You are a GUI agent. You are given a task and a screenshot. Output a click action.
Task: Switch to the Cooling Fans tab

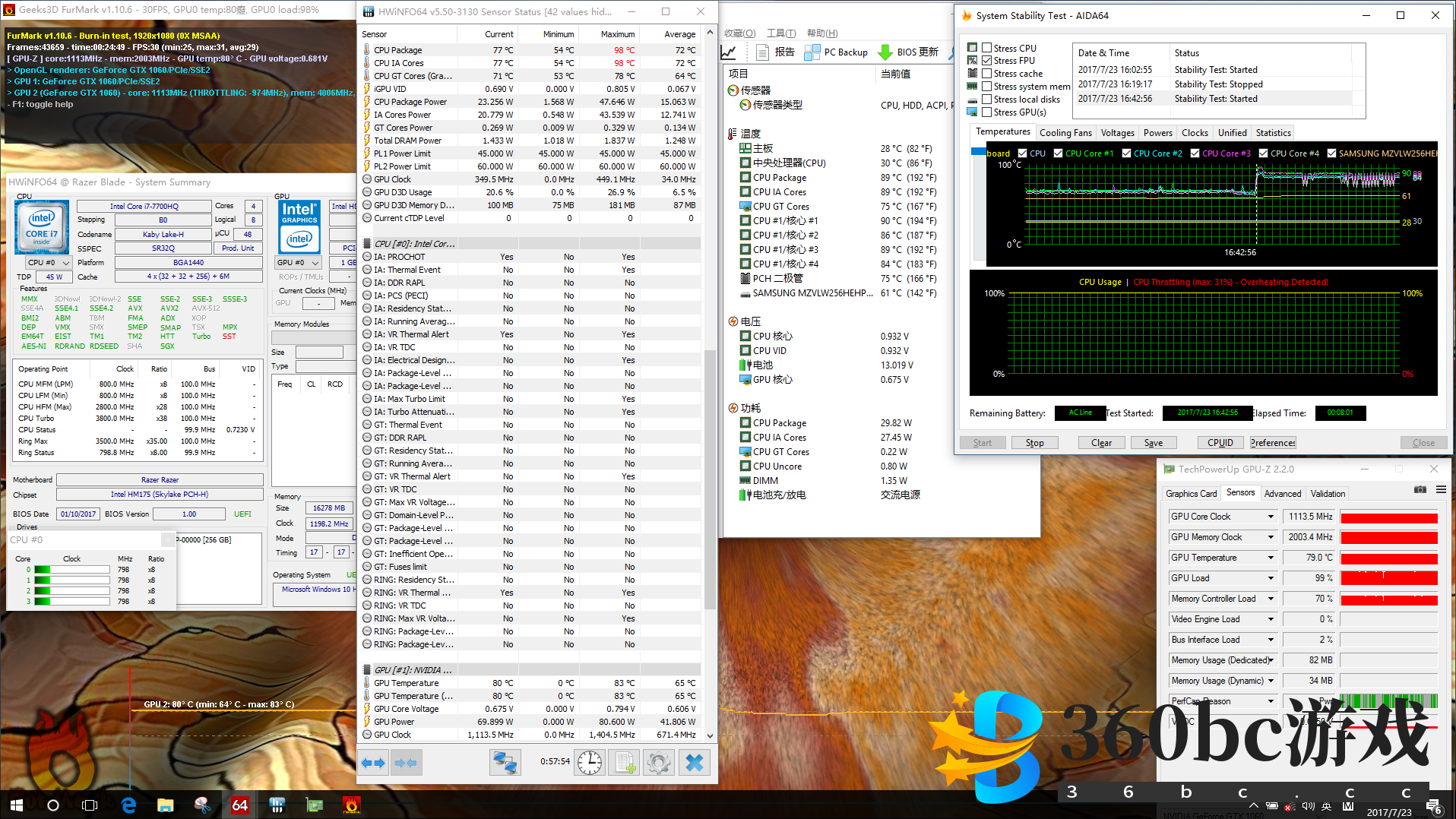click(x=1065, y=133)
